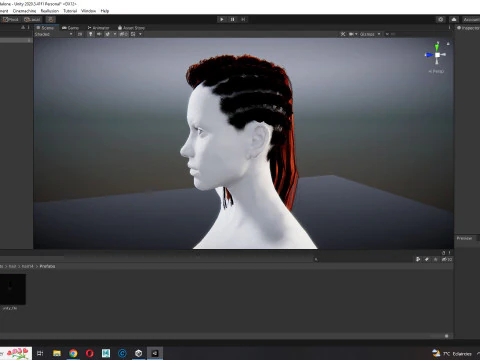Open the scene camera settings icon
480x360 pixels.
[x=351, y=34]
